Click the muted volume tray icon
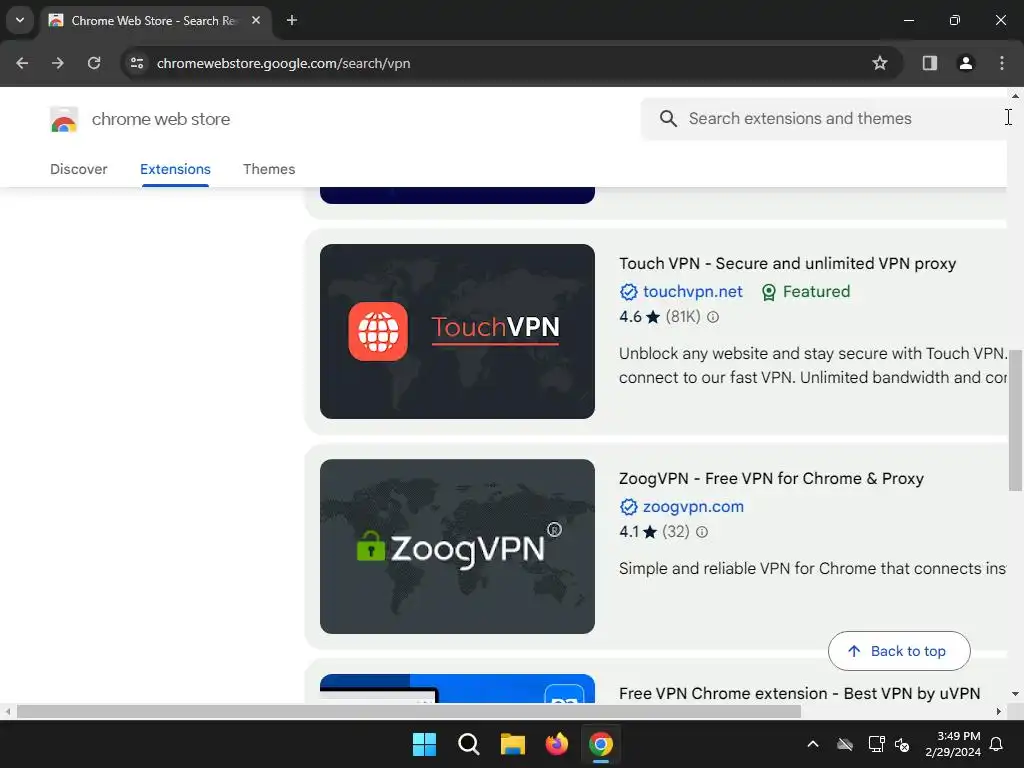The image size is (1024, 768). 902,744
